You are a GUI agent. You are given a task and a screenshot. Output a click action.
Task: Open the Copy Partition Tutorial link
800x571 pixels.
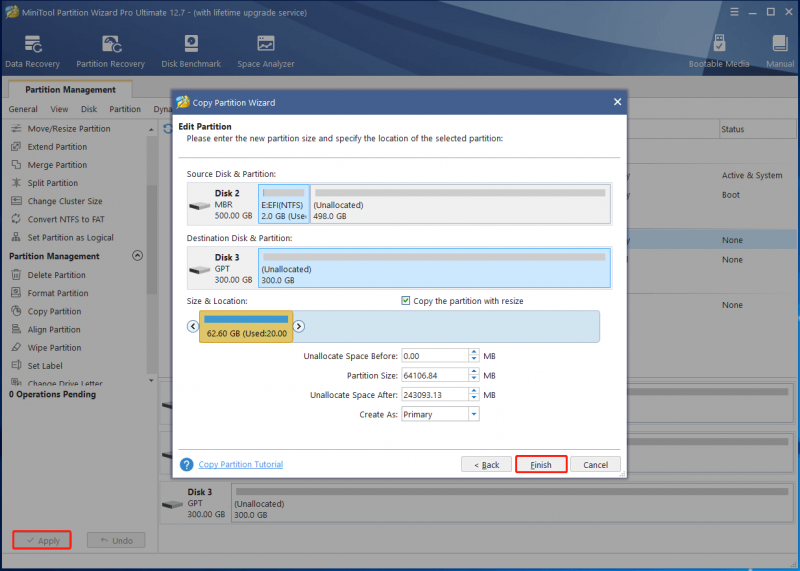point(241,464)
